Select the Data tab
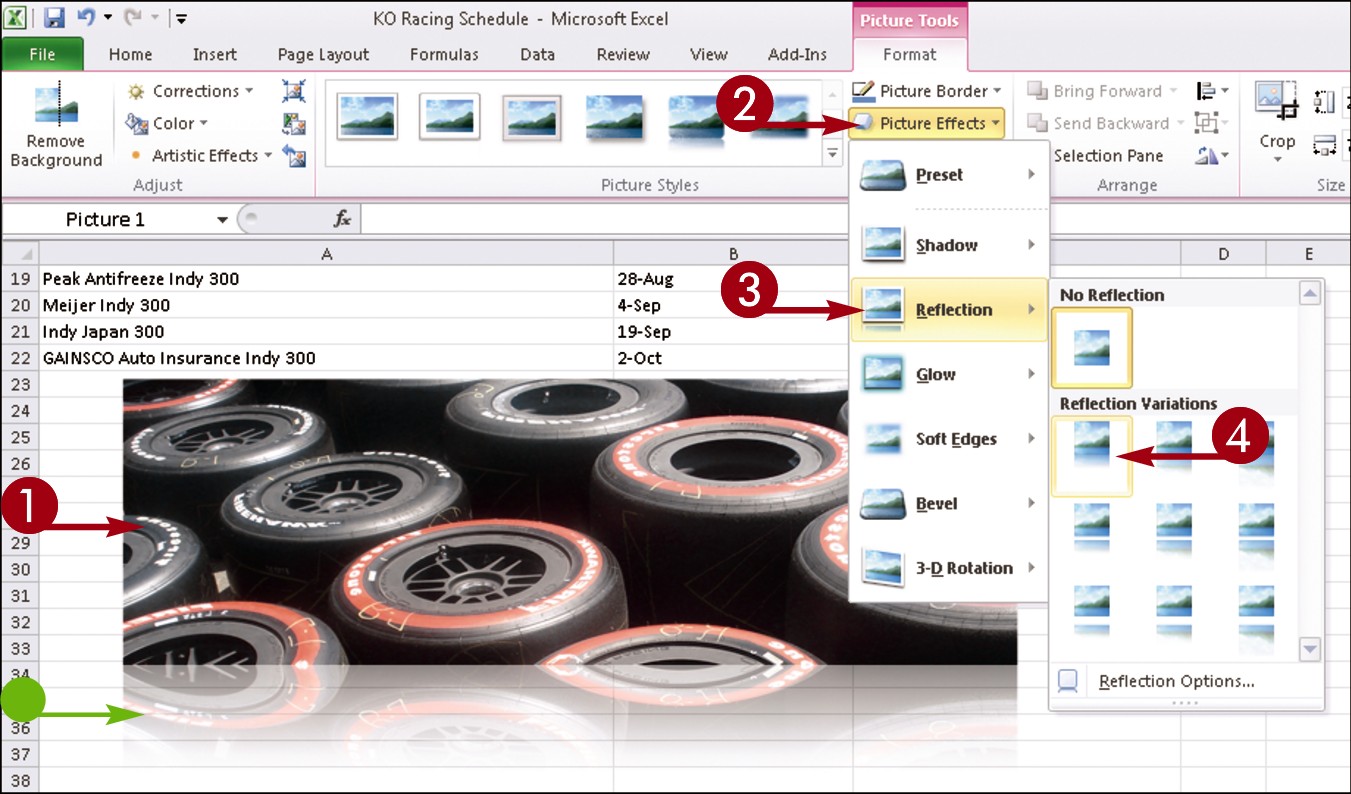This screenshot has height=794, width=1351. pyautogui.click(x=537, y=54)
